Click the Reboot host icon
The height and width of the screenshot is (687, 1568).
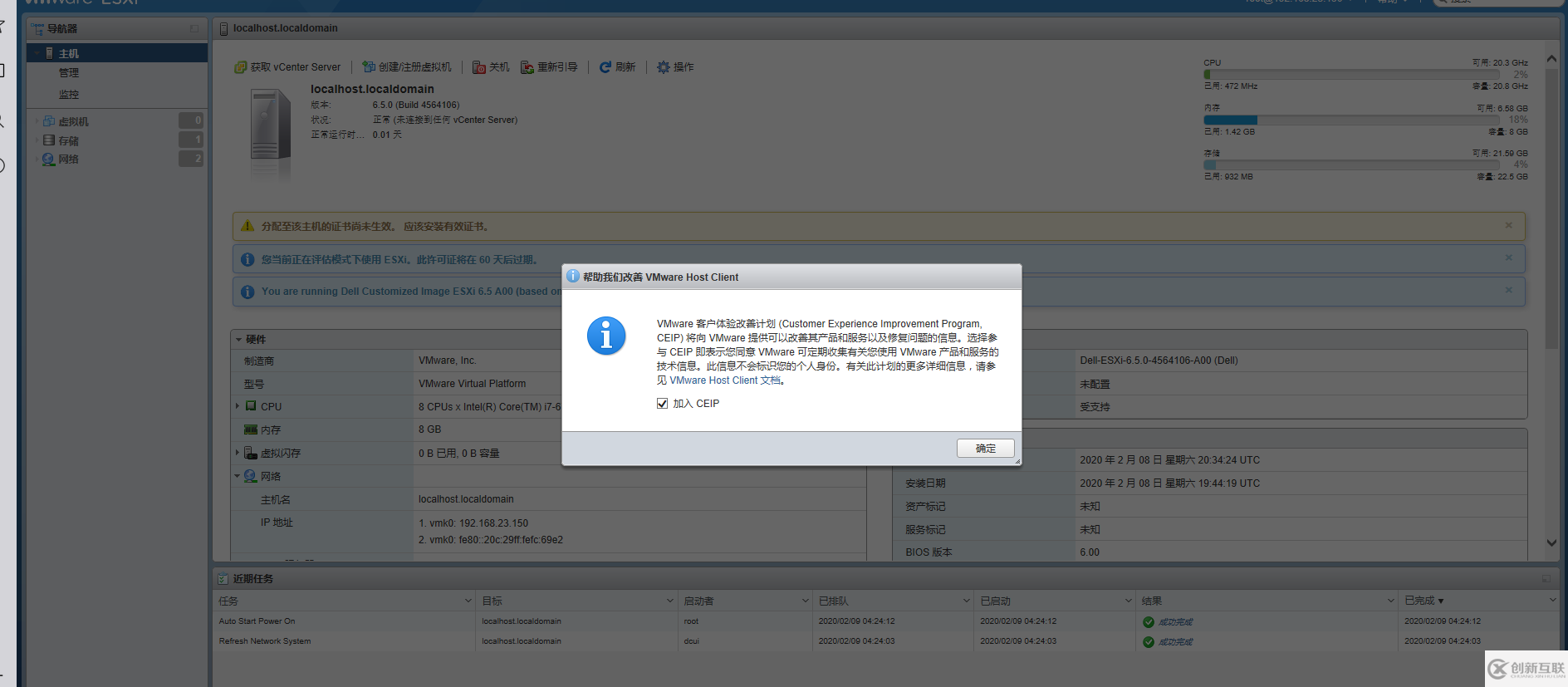click(527, 67)
